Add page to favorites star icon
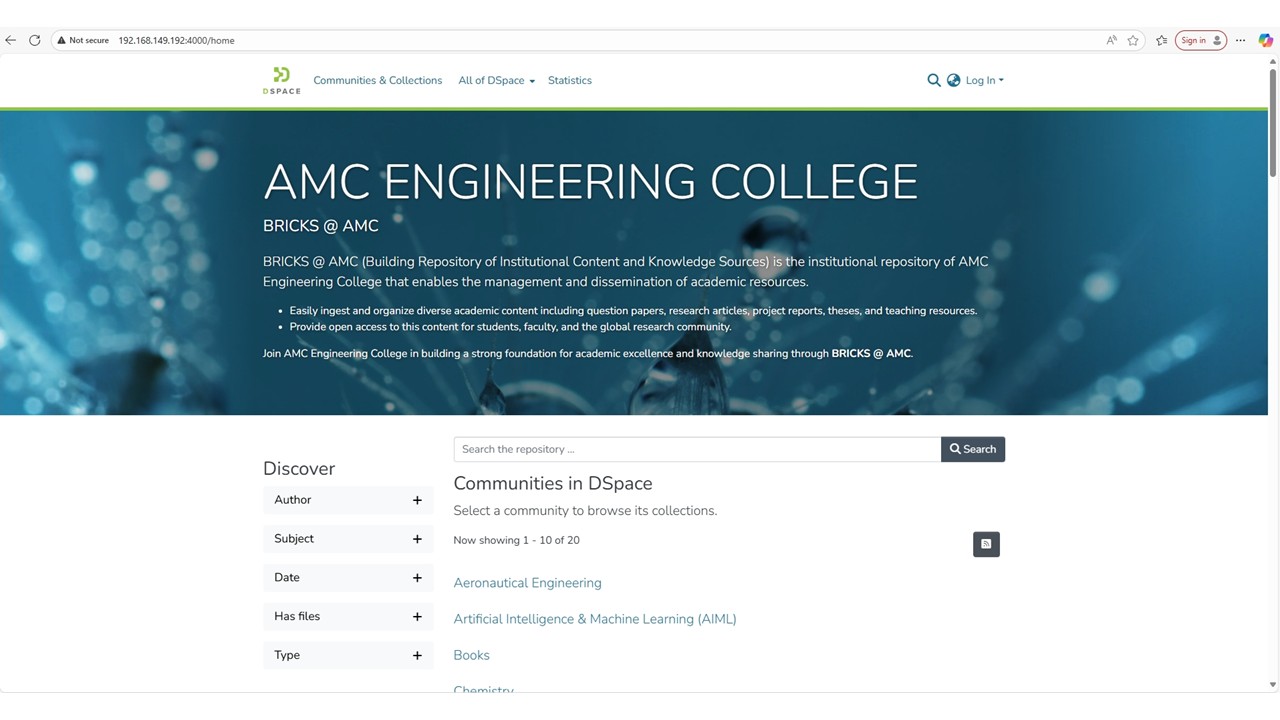1280x720 pixels. (1133, 40)
